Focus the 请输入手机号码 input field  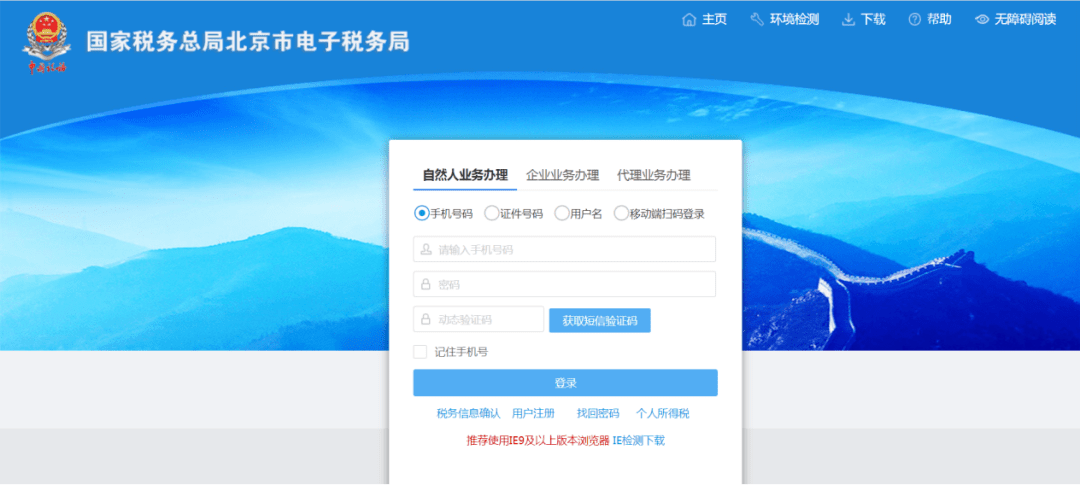564,249
